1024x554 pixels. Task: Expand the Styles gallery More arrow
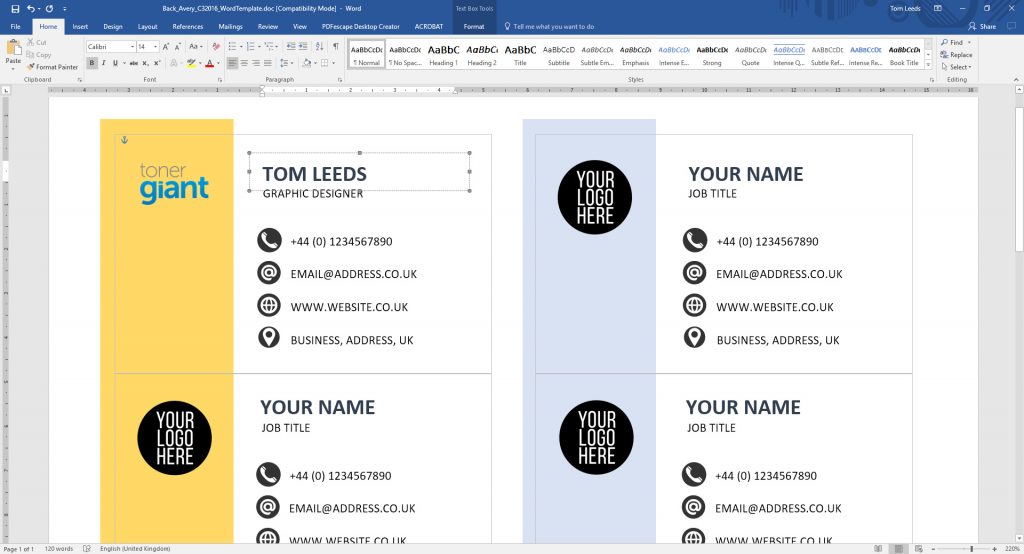(929, 65)
